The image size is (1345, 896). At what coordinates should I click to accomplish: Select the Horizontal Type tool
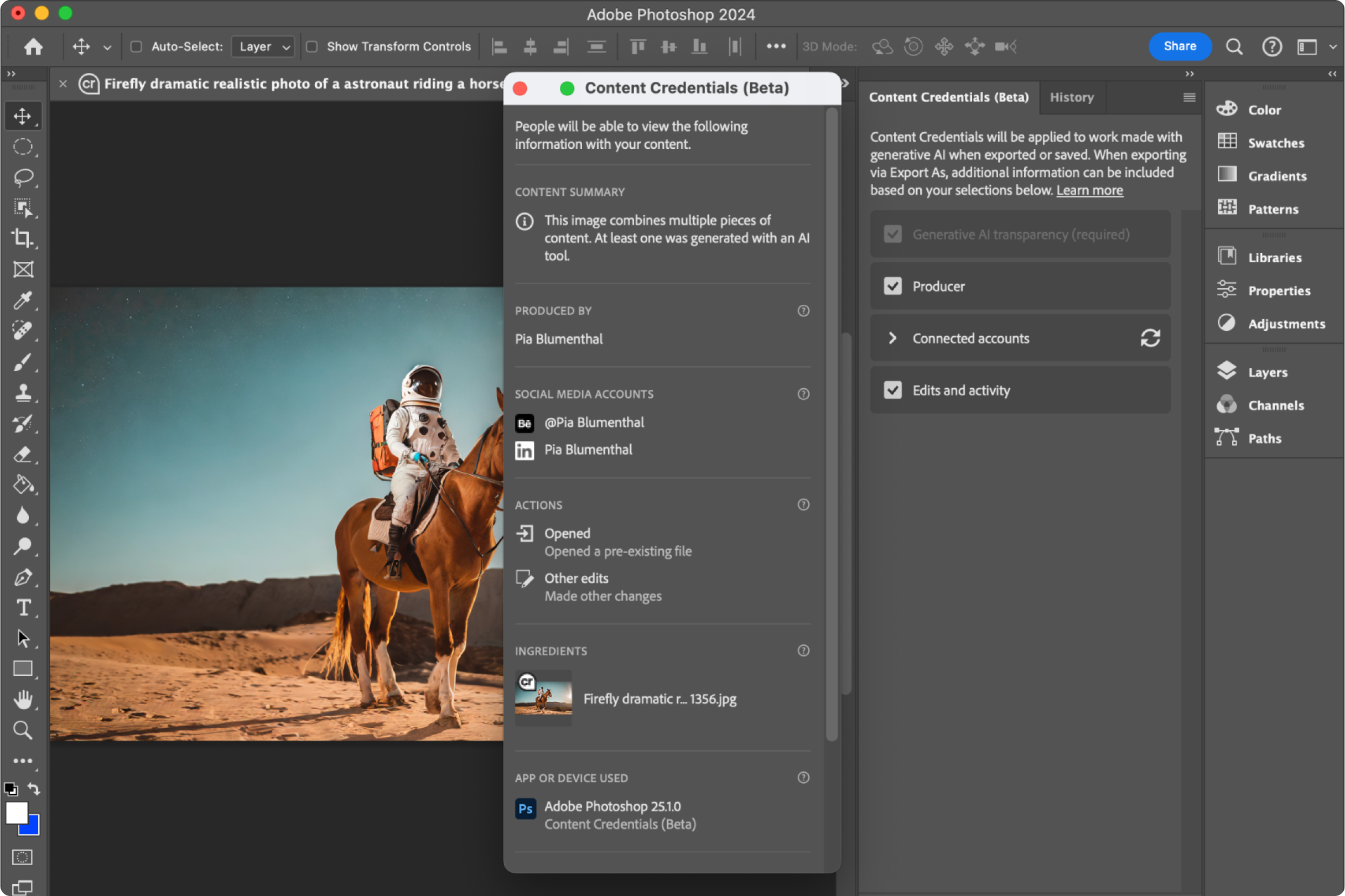point(23,607)
